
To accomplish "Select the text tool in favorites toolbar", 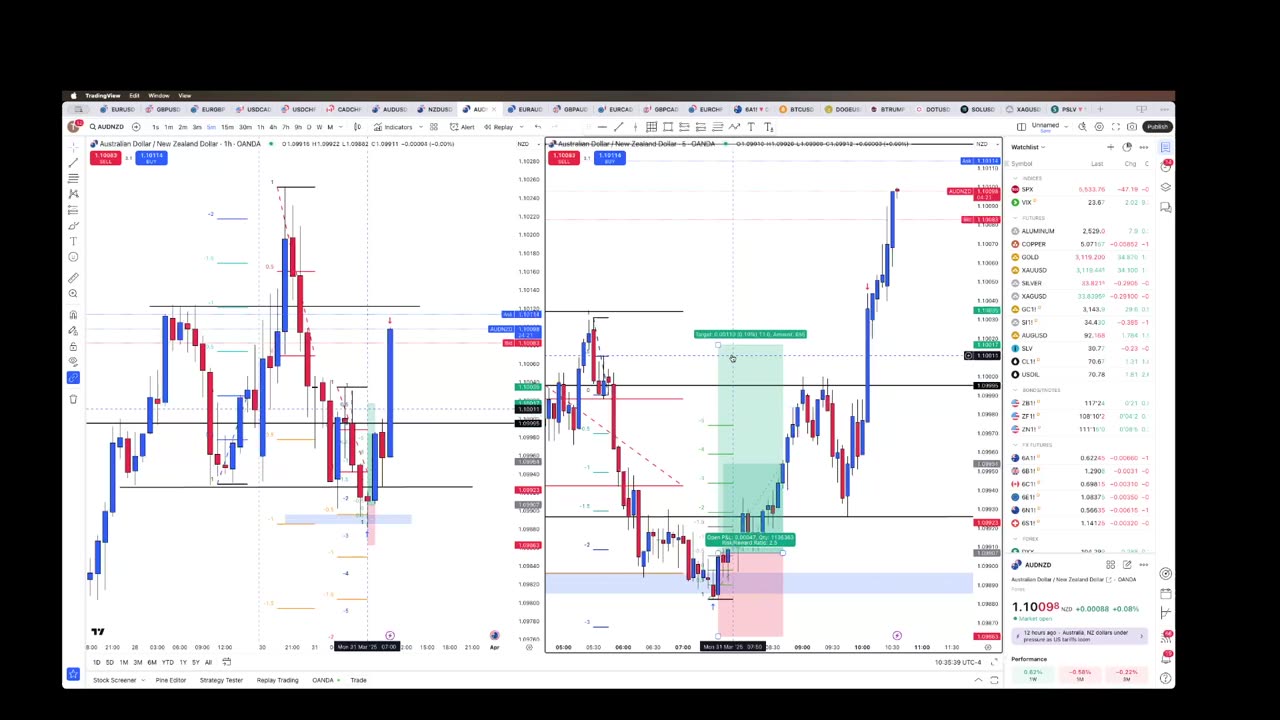I will click(x=751, y=127).
